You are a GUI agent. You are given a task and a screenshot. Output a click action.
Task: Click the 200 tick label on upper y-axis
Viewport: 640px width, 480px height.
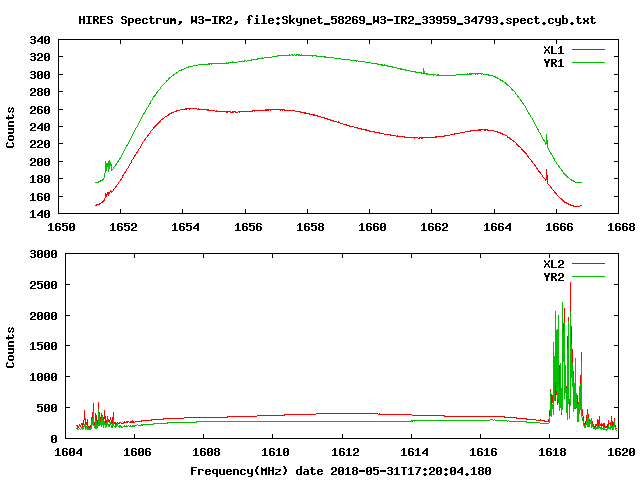(x=40, y=162)
